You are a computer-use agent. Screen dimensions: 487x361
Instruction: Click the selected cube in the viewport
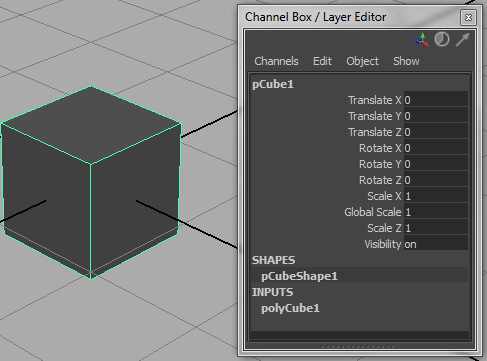click(x=91, y=182)
